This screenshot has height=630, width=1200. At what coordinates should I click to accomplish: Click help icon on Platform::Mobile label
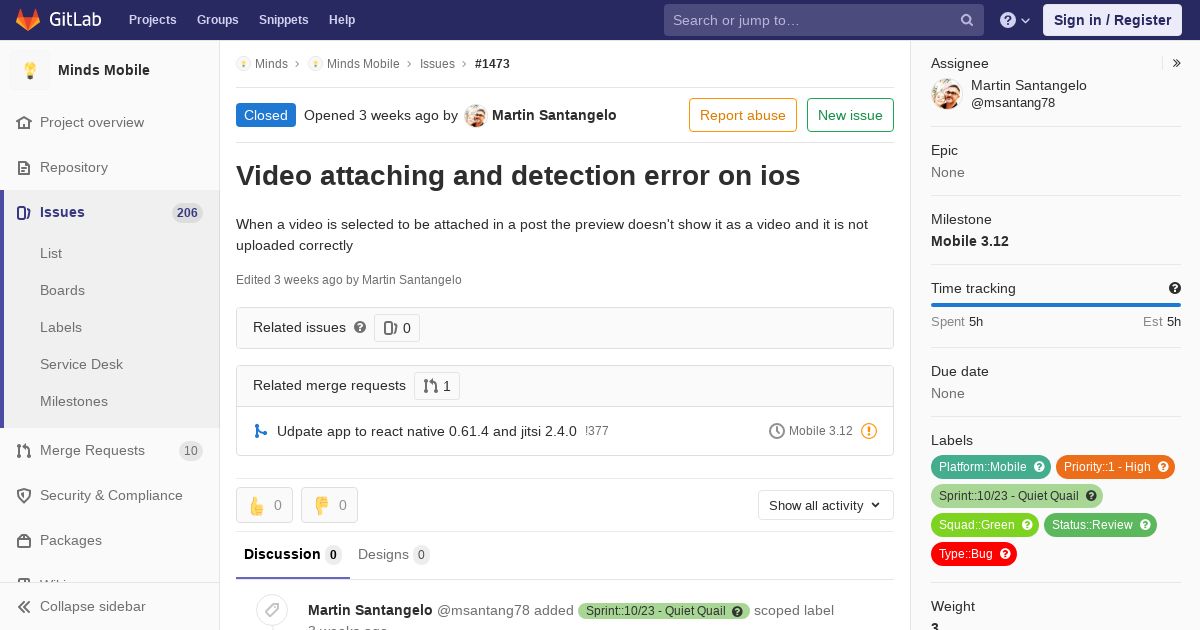pos(1039,467)
